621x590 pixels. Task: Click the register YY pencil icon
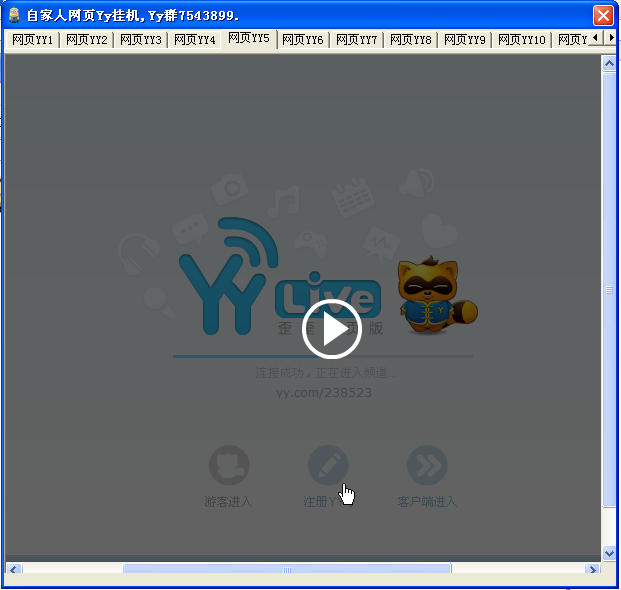328,465
